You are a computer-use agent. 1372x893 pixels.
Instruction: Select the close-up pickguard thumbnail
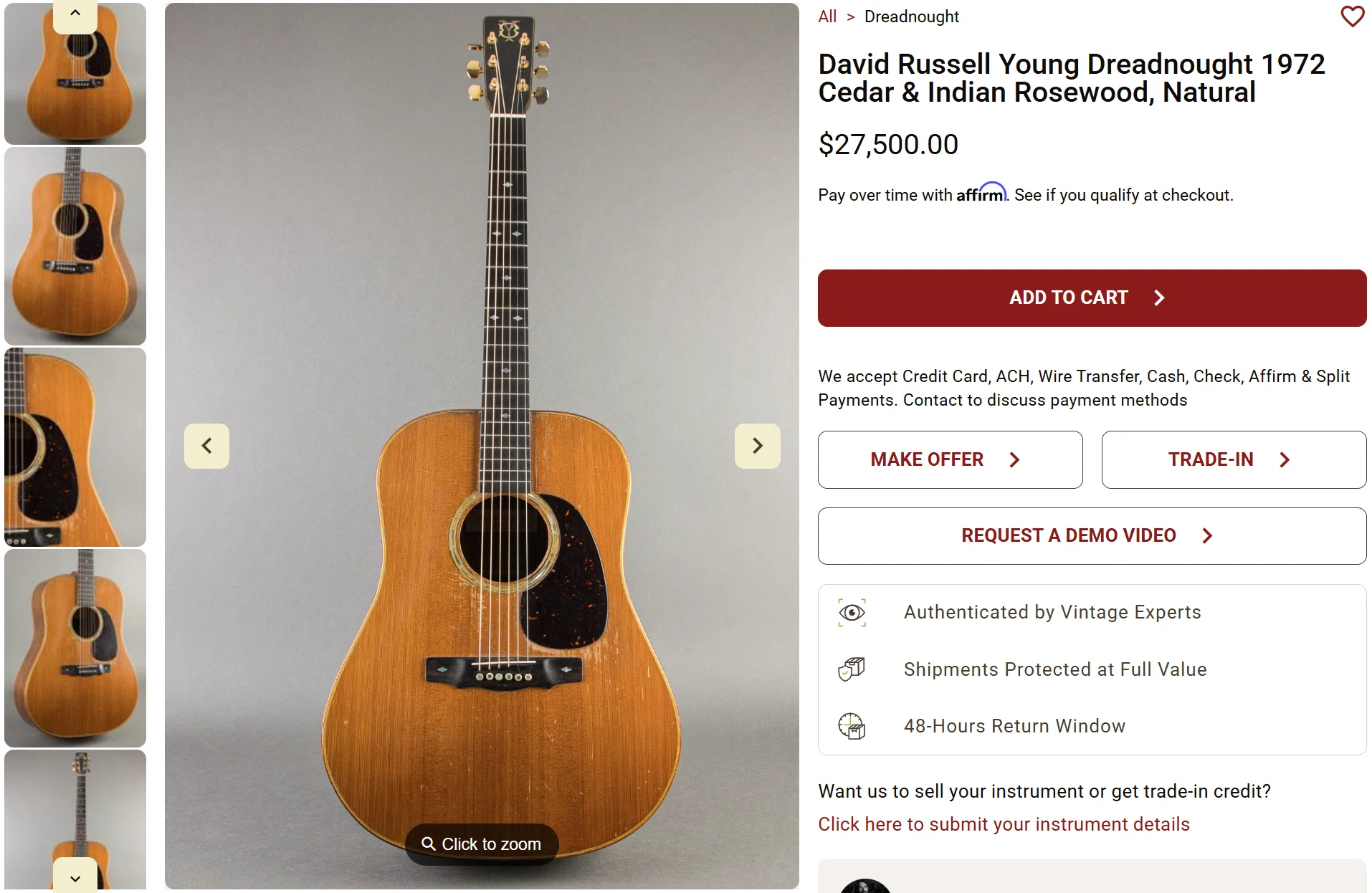tap(75, 447)
